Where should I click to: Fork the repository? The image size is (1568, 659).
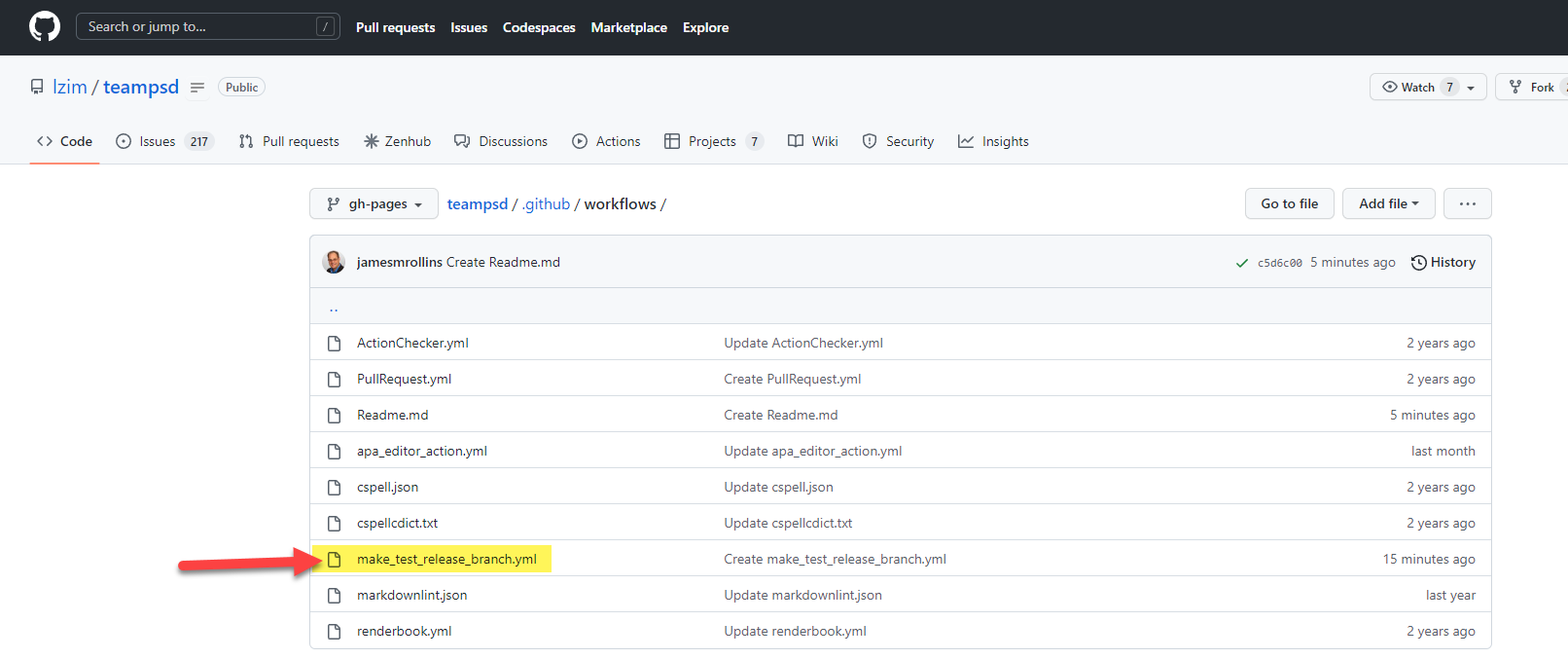[1533, 88]
